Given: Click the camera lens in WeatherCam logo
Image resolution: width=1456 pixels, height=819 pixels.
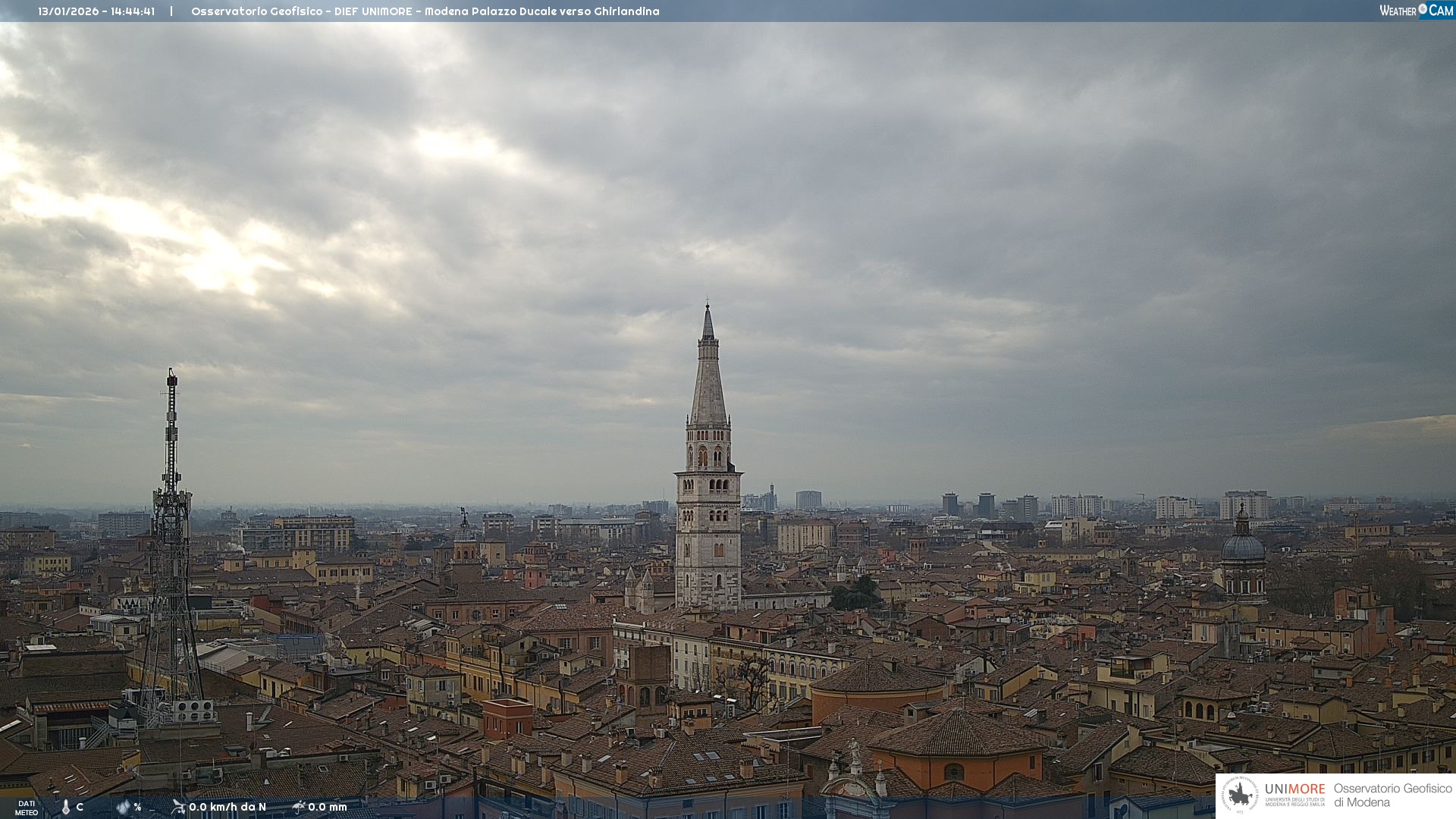Looking at the screenshot, I should [x=1423, y=9].
